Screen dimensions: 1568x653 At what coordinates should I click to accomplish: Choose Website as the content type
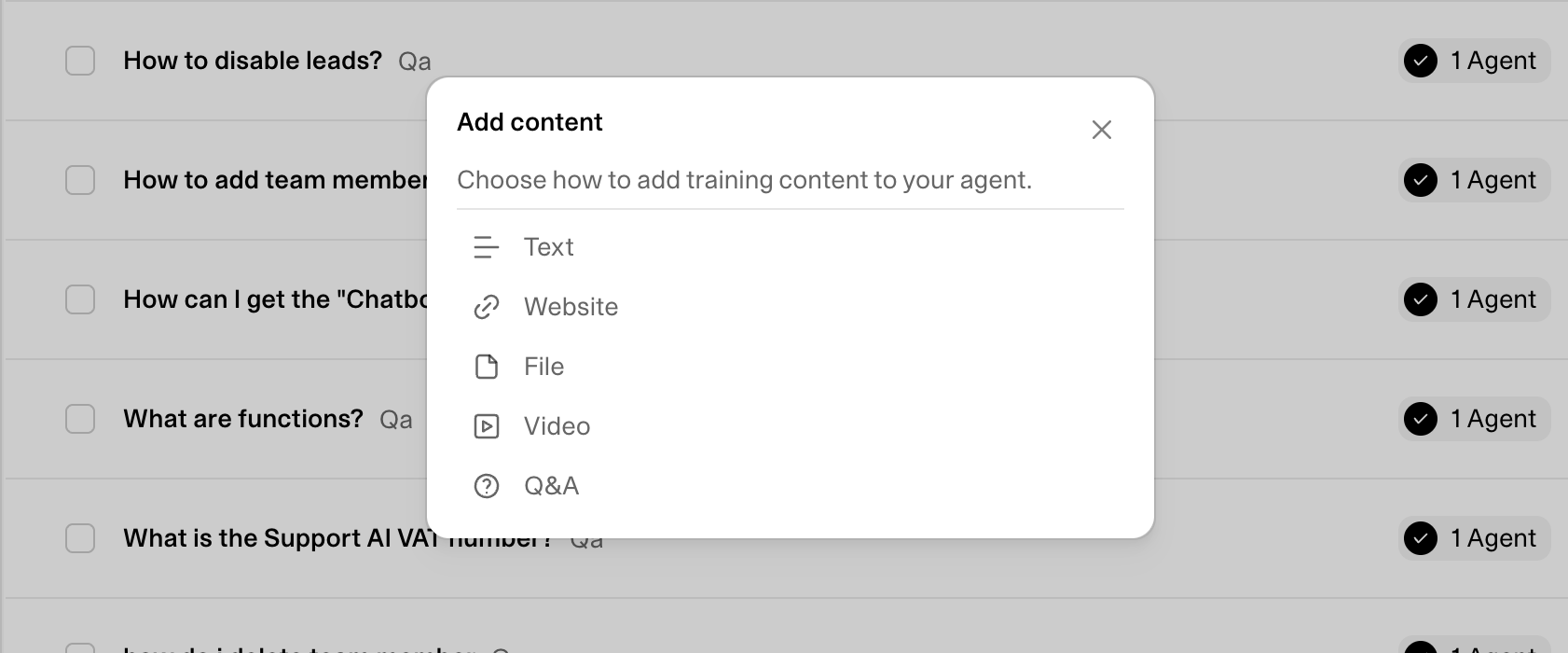571,307
